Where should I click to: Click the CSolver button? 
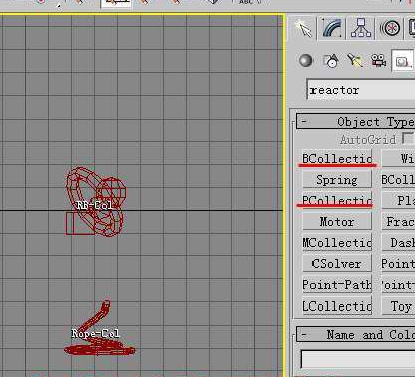pyautogui.click(x=337, y=264)
